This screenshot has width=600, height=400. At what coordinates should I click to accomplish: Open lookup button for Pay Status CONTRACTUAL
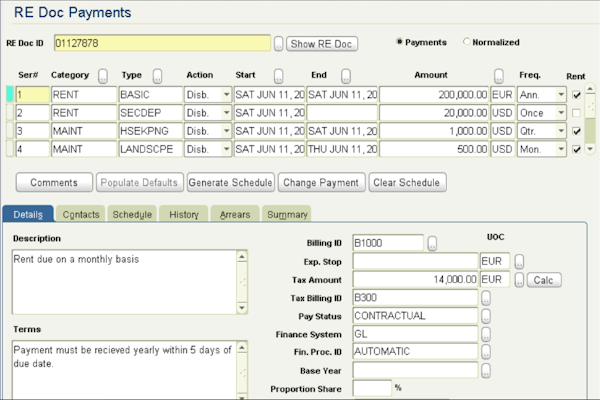tap(486, 316)
